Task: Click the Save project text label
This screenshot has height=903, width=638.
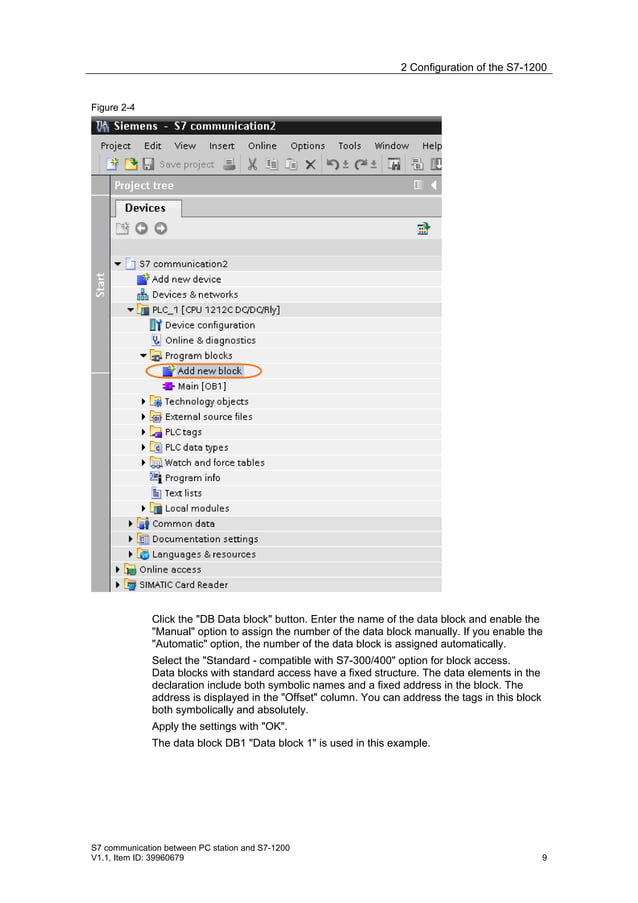Action: (x=187, y=165)
